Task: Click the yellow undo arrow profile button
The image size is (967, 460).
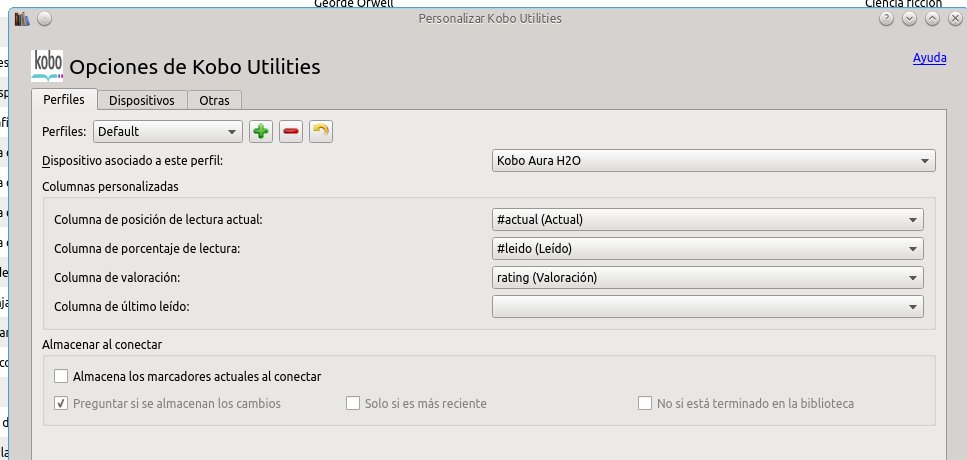Action: click(x=320, y=131)
